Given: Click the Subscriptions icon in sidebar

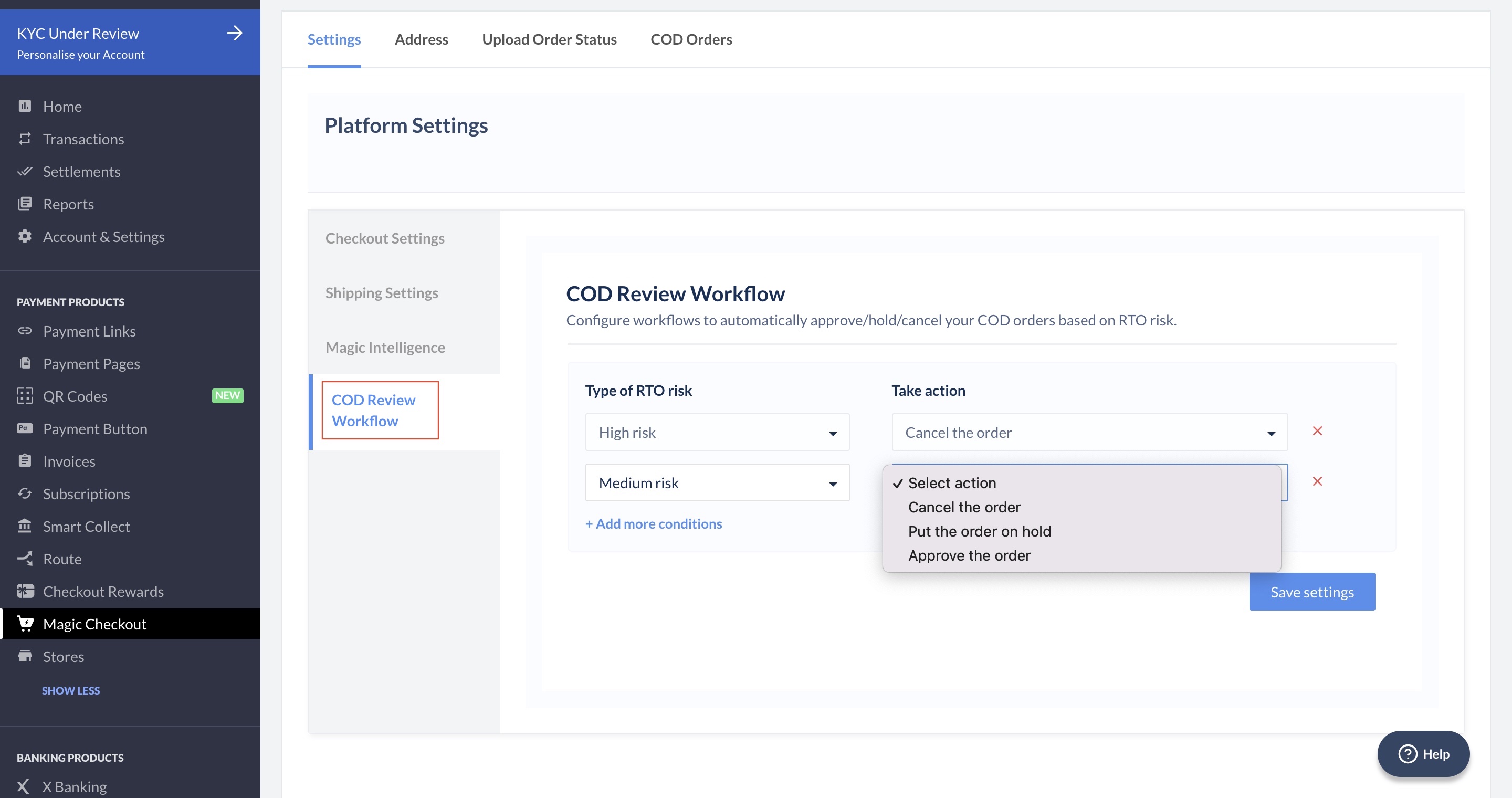Looking at the screenshot, I should [x=25, y=494].
